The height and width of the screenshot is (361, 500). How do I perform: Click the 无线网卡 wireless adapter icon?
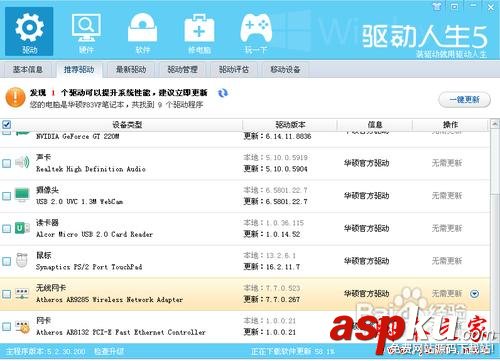(22, 294)
